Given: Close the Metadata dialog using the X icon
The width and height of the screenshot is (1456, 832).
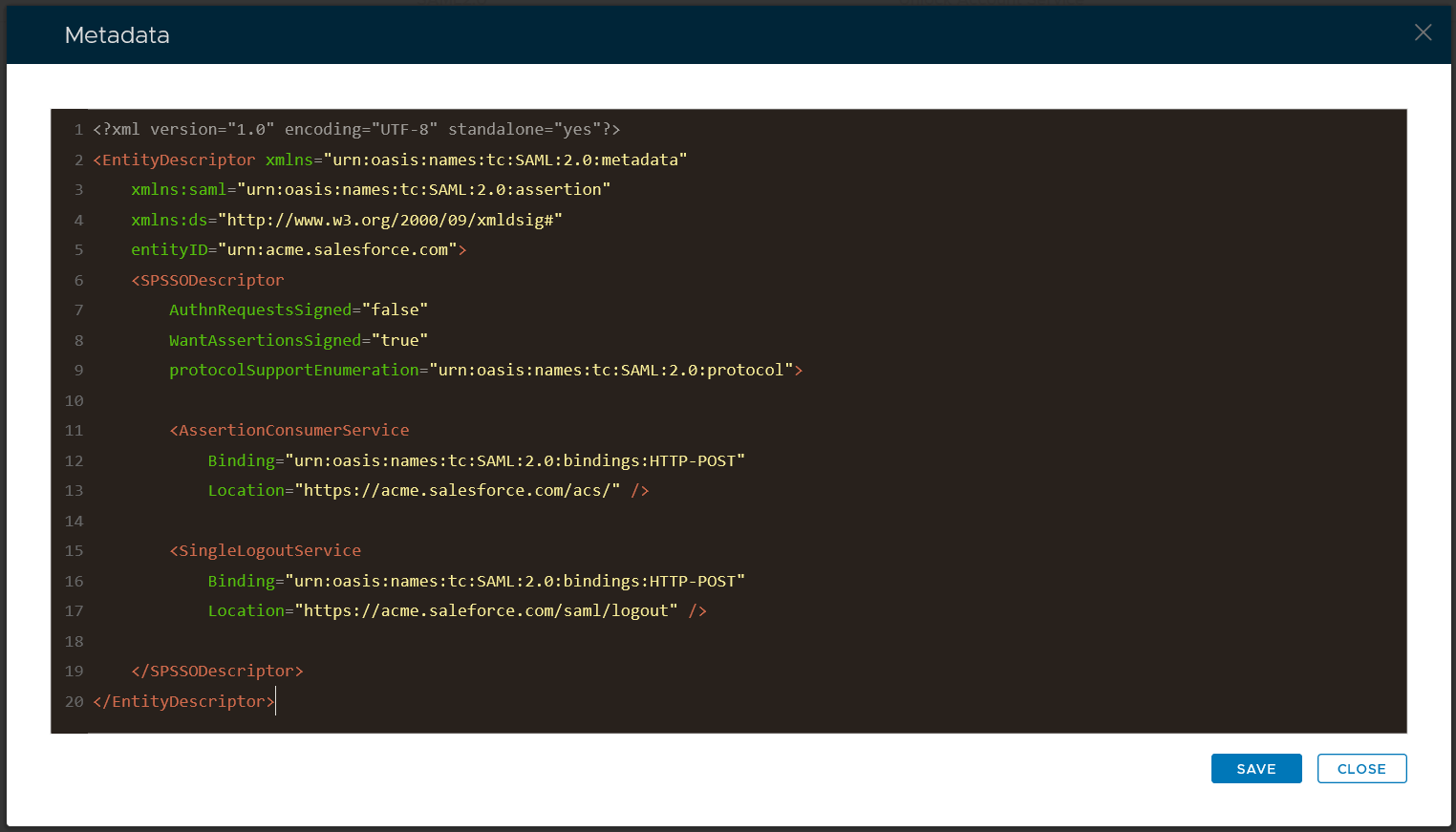Looking at the screenshot, I should point(1423,32).
